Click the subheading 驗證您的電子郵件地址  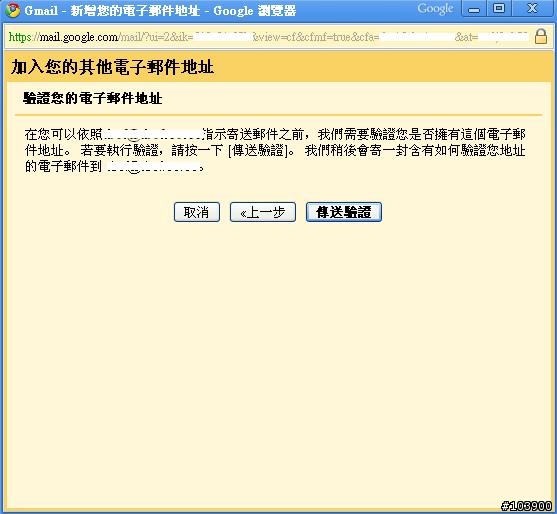click(92, 98)
